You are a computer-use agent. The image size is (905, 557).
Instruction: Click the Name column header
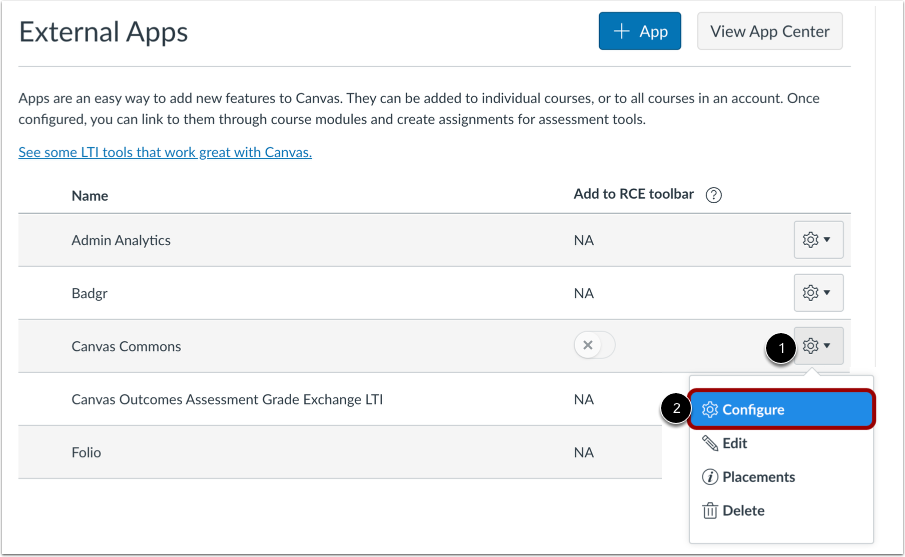coord(90,196)
